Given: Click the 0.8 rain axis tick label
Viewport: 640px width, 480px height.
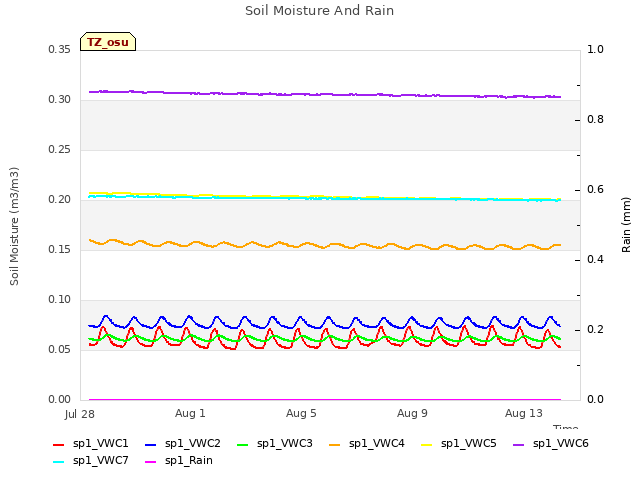Looking at the screenshot, I should (596, 120).
